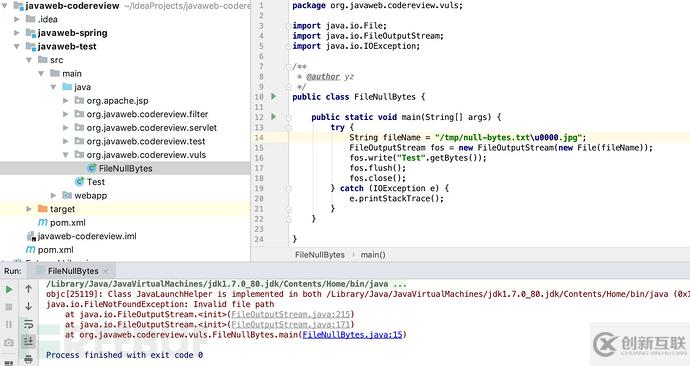Image resolution: width=690 pixels, height=366 pixels.
Task: Click the org.apache.jsp package icon
Action: [79, 100]
